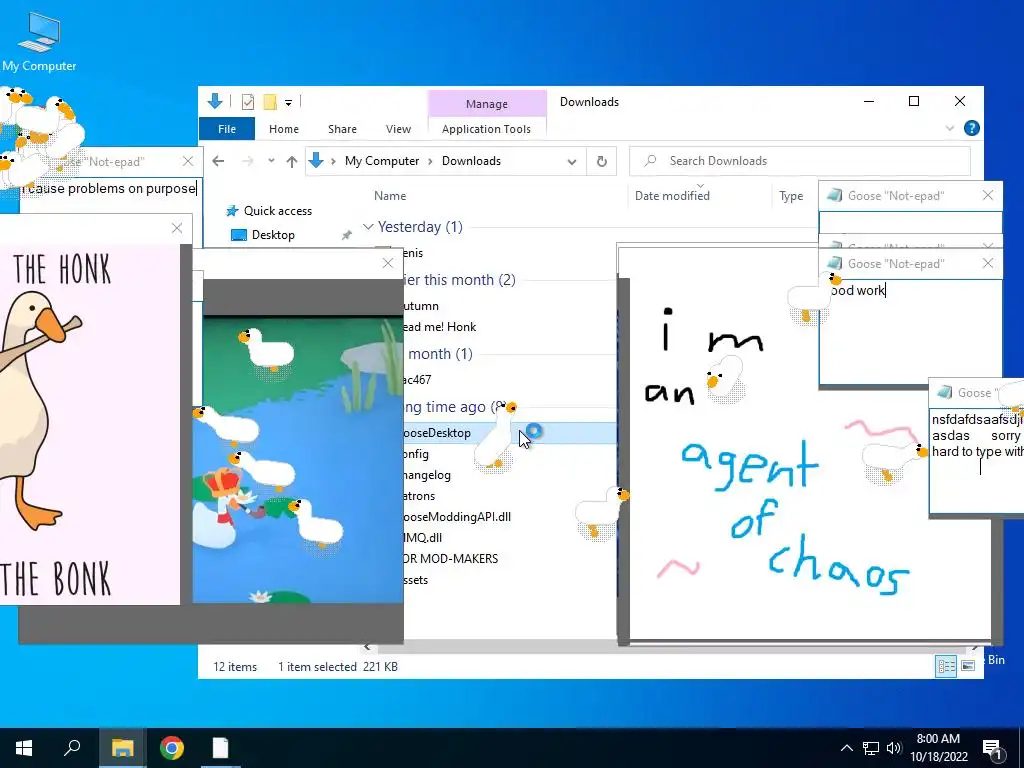Show hidden tray icons chevron
This screenshot has height=768, width=1024.
click(846, 748)
